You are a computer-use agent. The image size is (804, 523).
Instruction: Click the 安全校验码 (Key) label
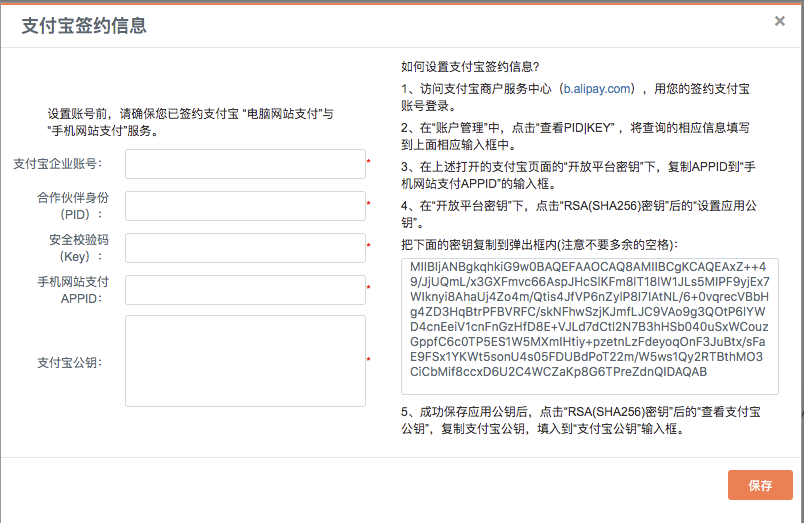[78, 248]
